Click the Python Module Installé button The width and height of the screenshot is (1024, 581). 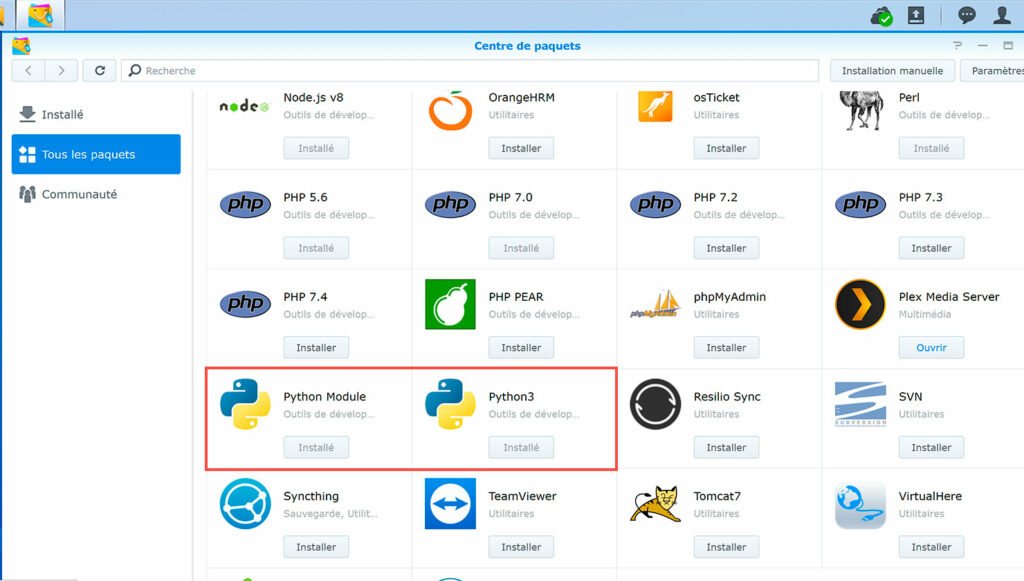(x=316, y=447)
